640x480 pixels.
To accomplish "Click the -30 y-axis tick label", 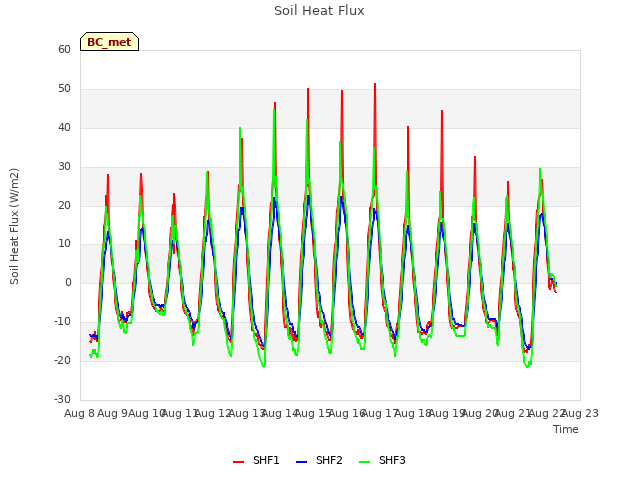I will [62, 399].
